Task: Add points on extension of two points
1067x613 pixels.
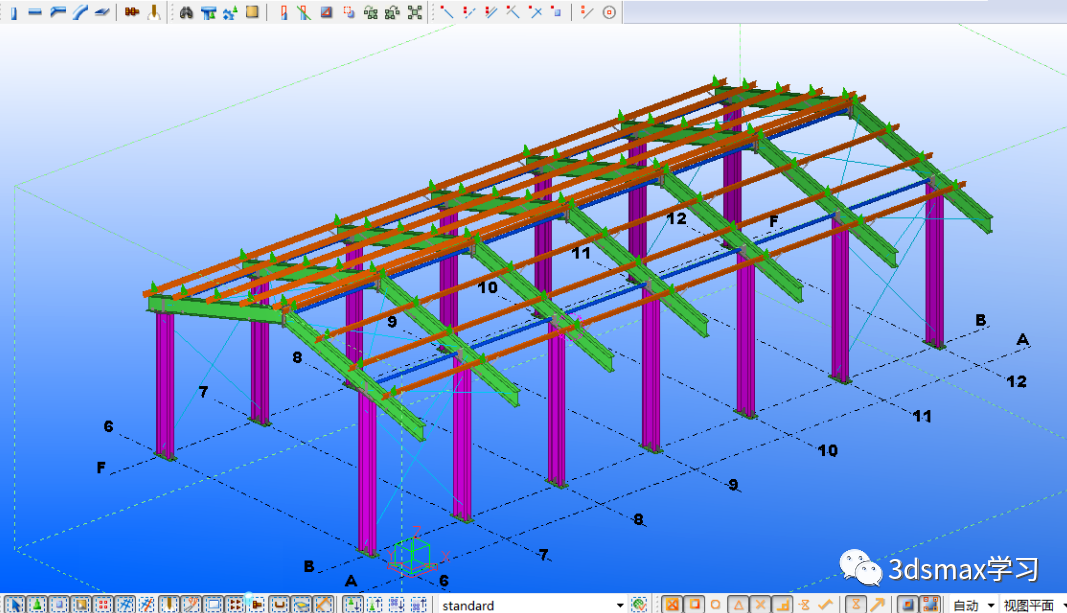Action: click(x=446, y=12)
